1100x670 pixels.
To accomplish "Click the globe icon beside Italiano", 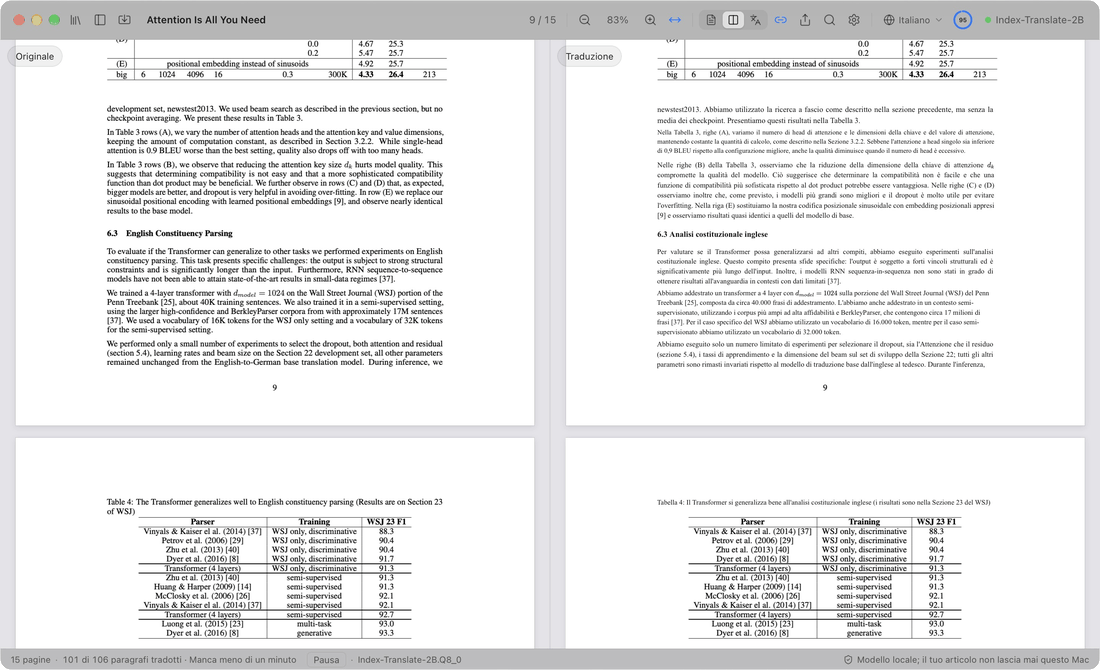I will pyautogui.click(x=889, y=20).
